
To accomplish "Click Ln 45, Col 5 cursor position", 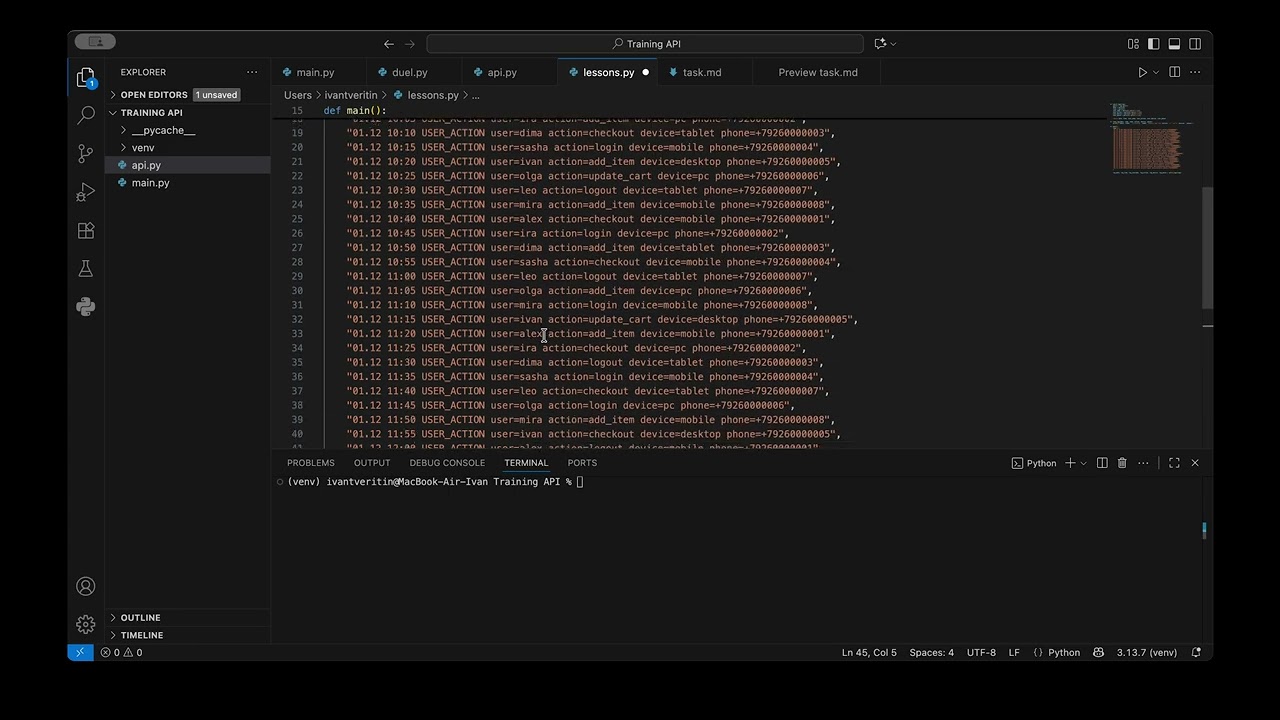I will click(869, 652).
